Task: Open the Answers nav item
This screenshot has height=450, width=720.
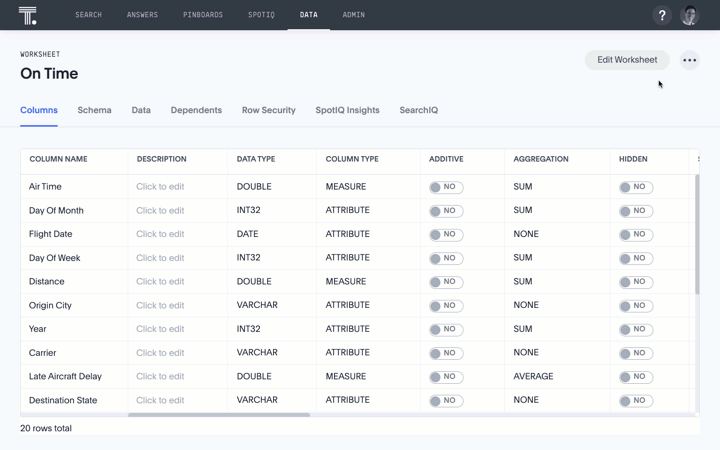Action: pos(142,15)
